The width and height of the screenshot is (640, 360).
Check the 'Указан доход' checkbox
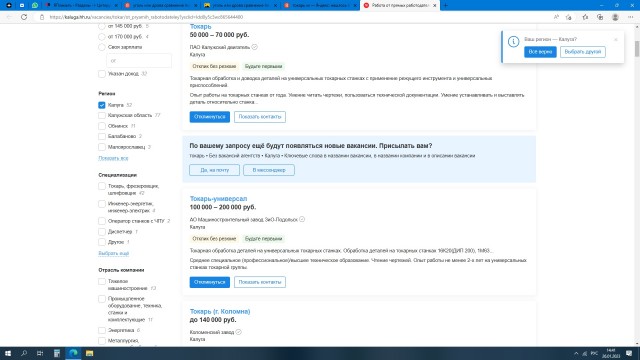point(102,74)
